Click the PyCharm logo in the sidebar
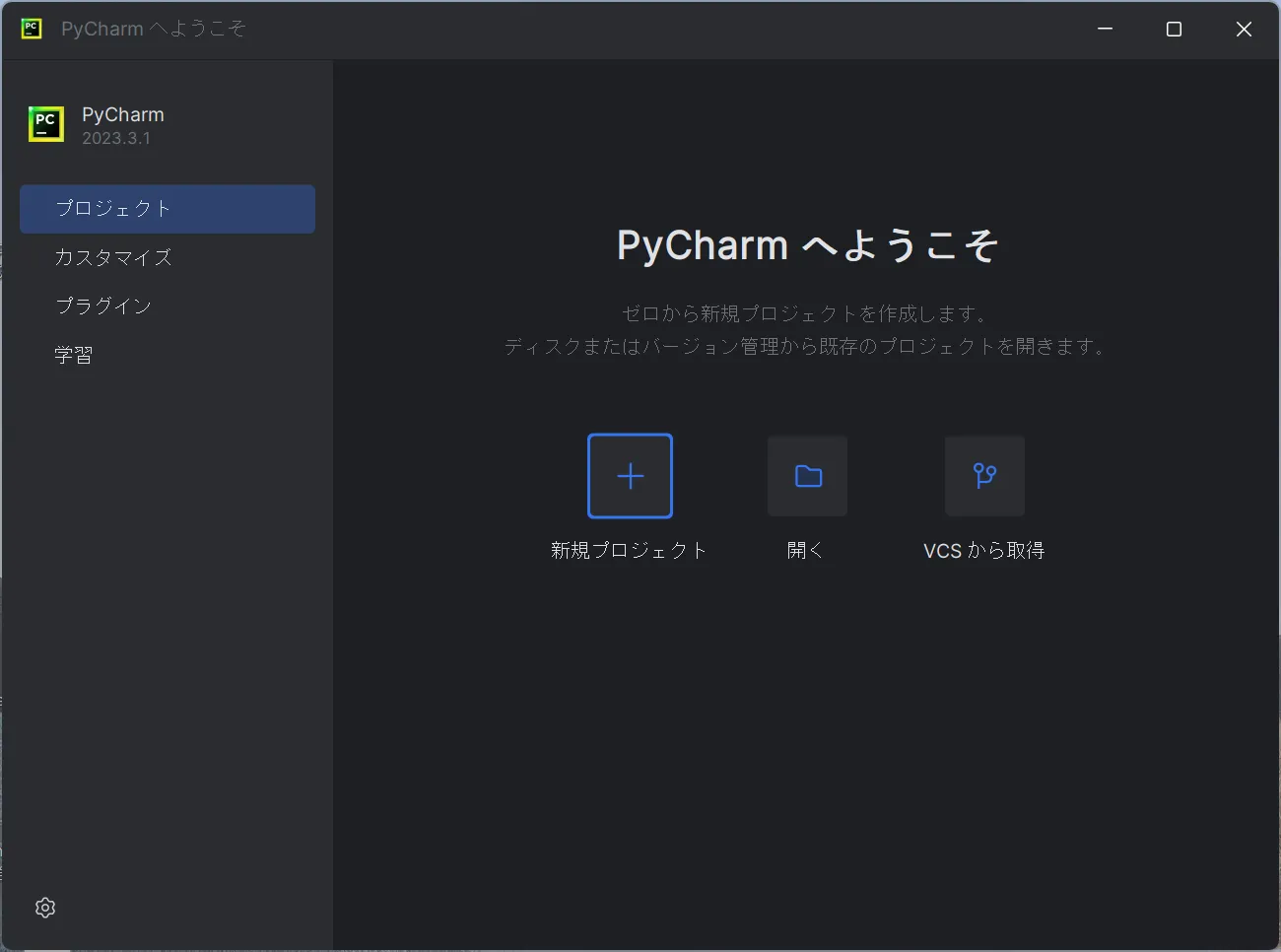 click(46, 124)
